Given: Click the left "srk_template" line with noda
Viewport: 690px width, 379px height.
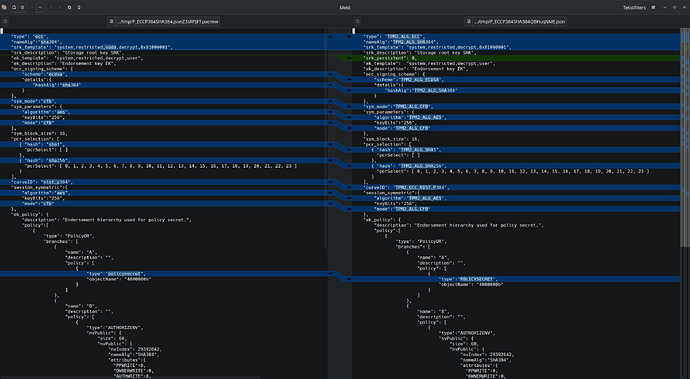Looking at the screenshot, I should [92, 48].
